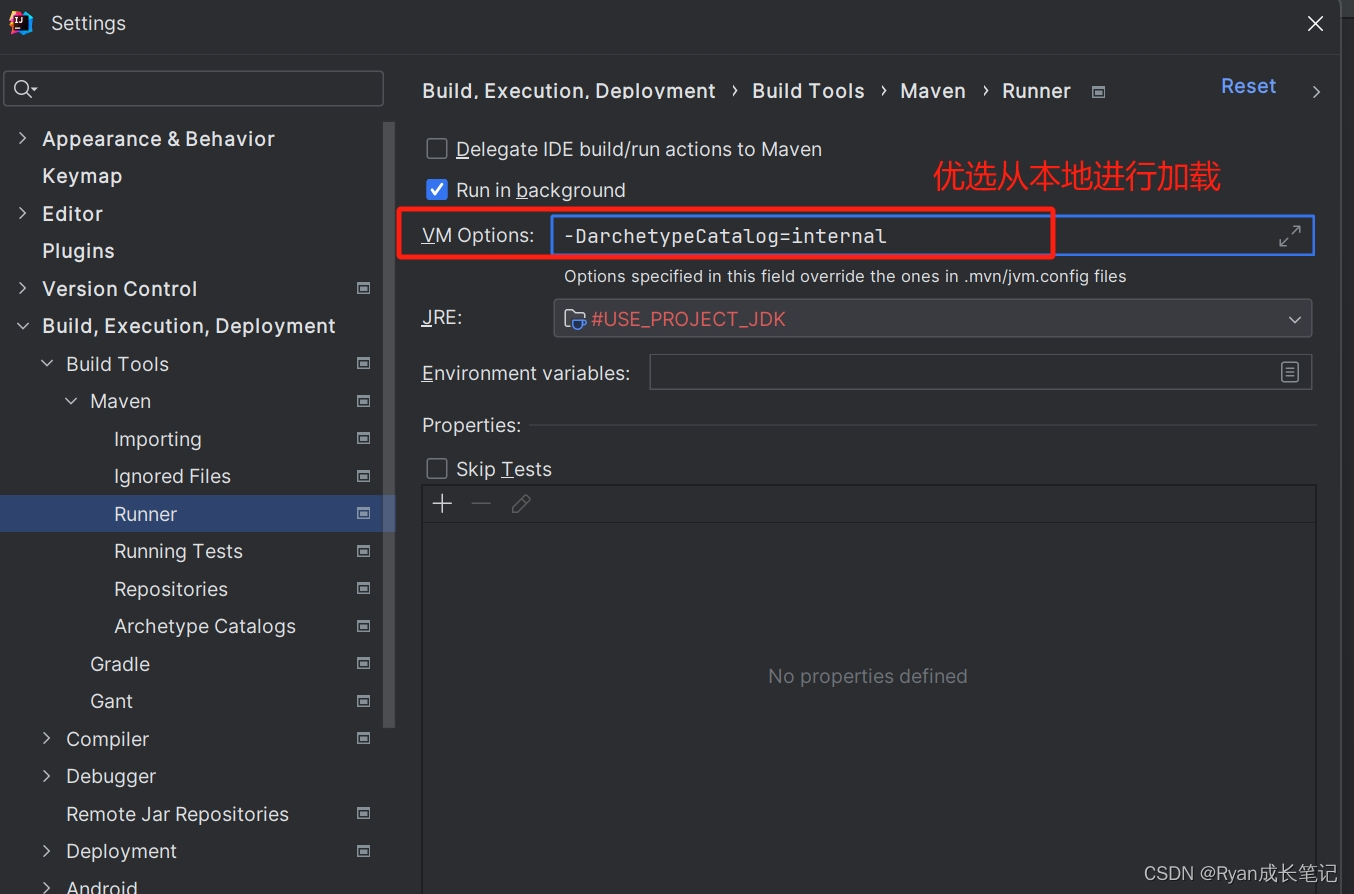Uncheck Run in background option
The width and height of the screenshot is (1354, 894).
[x=437, y=190]
